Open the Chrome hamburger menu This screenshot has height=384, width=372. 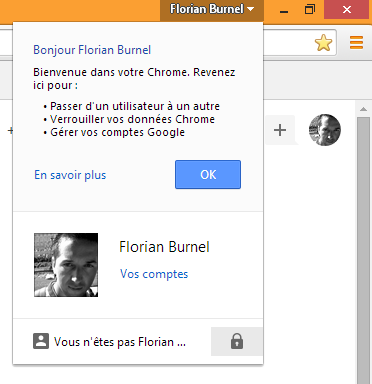point(356,43)
